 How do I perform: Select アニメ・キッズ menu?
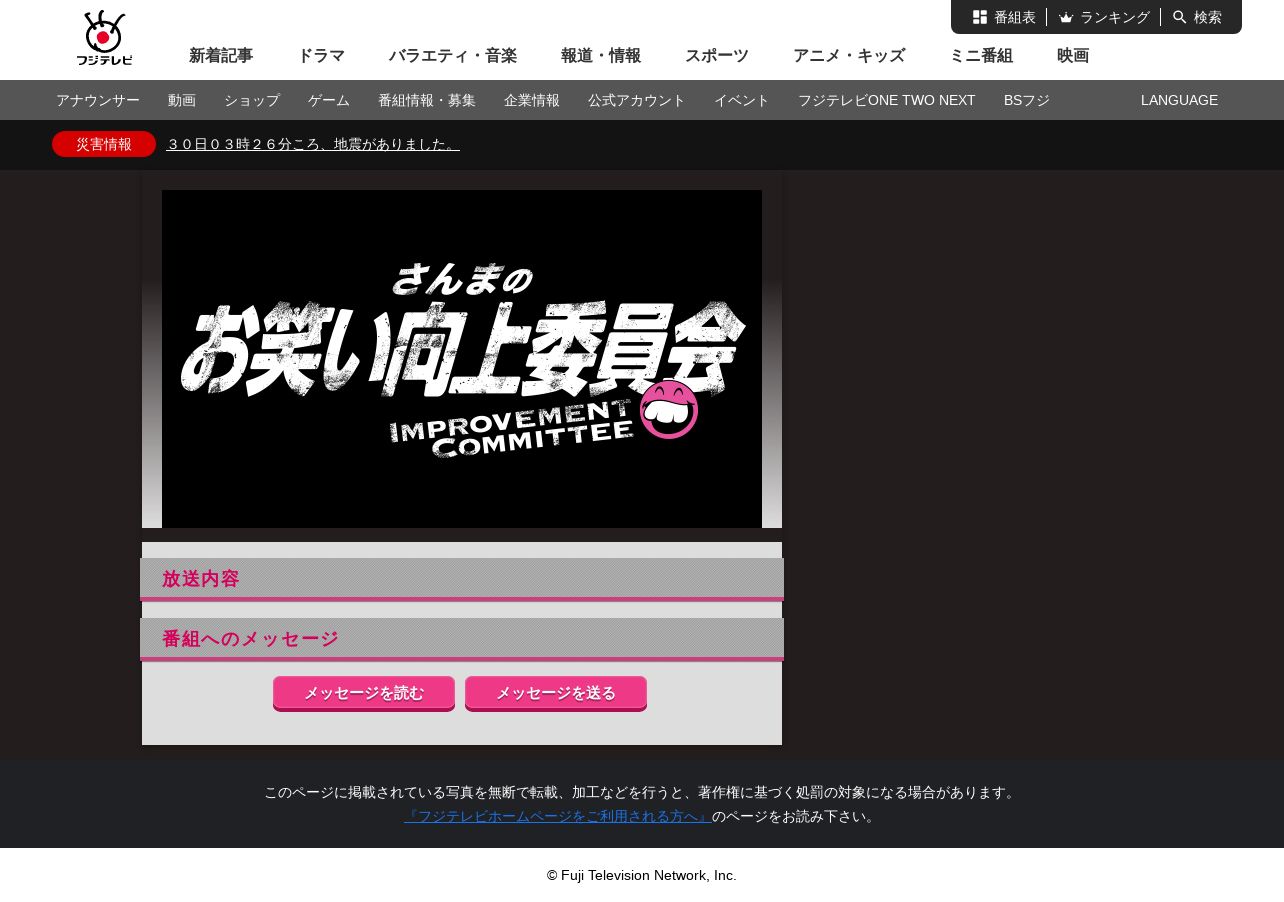[x=849, y=56]
